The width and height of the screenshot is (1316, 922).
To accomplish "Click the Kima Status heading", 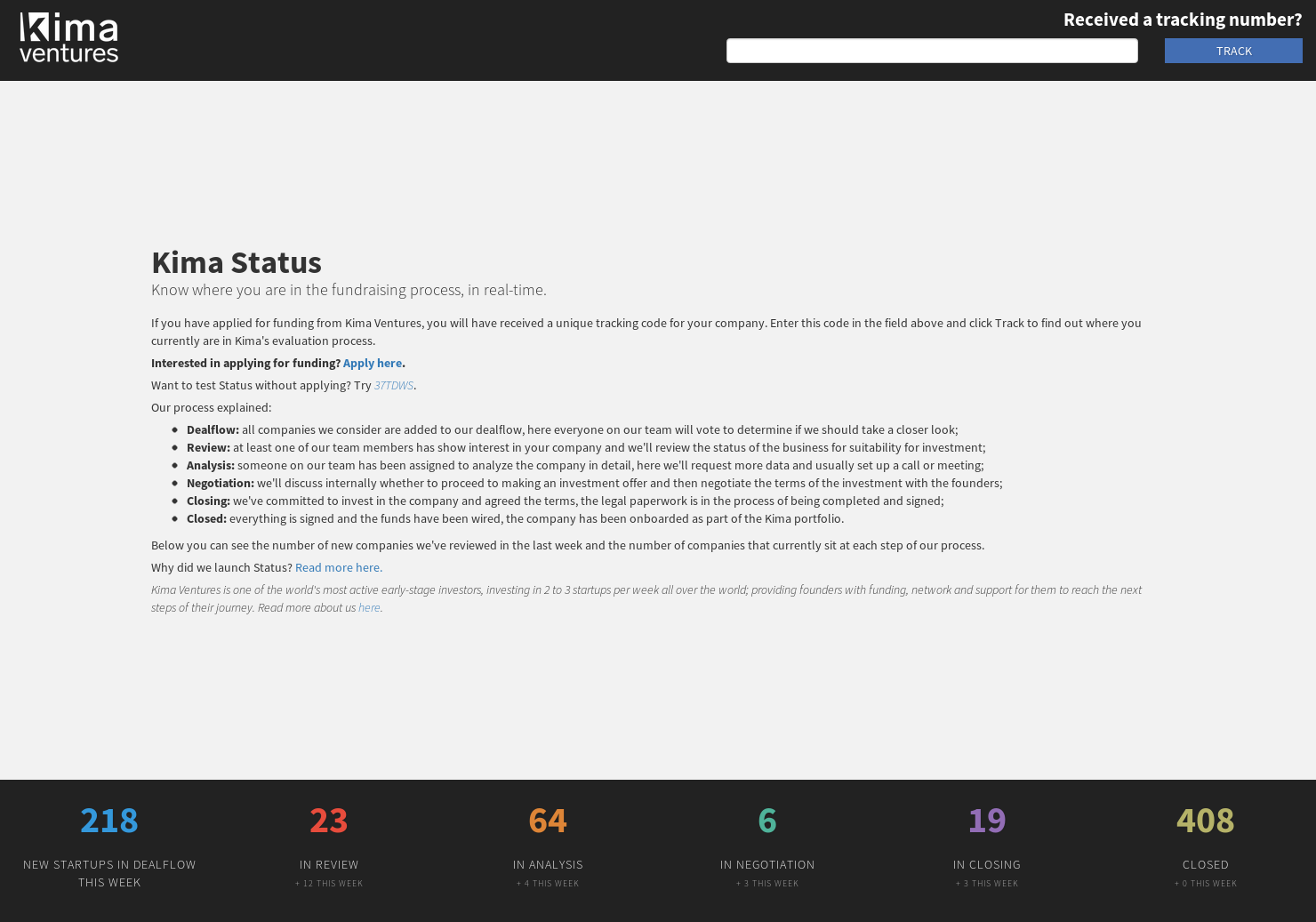I will 236,262.
